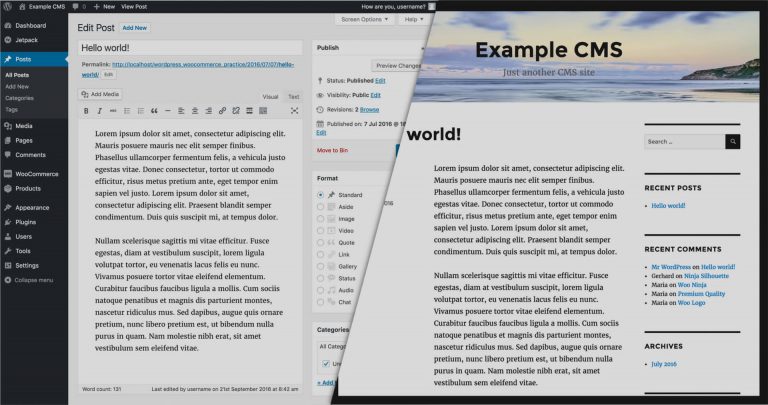This screenshot has width=768, height=405.
Task: Click the site Search field
Action: tap(685, 142)
